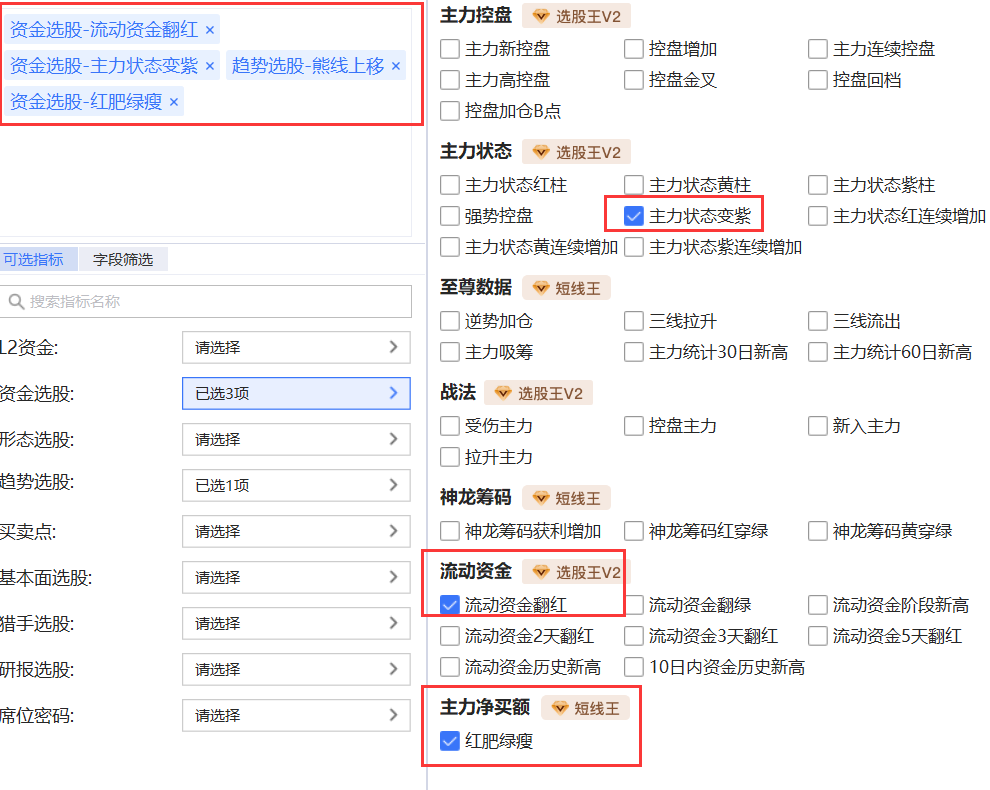Remove the 资金选股-流动资金翻红 tag
Viewport: 990px width, 790px height.
click(x=209, y=30)
